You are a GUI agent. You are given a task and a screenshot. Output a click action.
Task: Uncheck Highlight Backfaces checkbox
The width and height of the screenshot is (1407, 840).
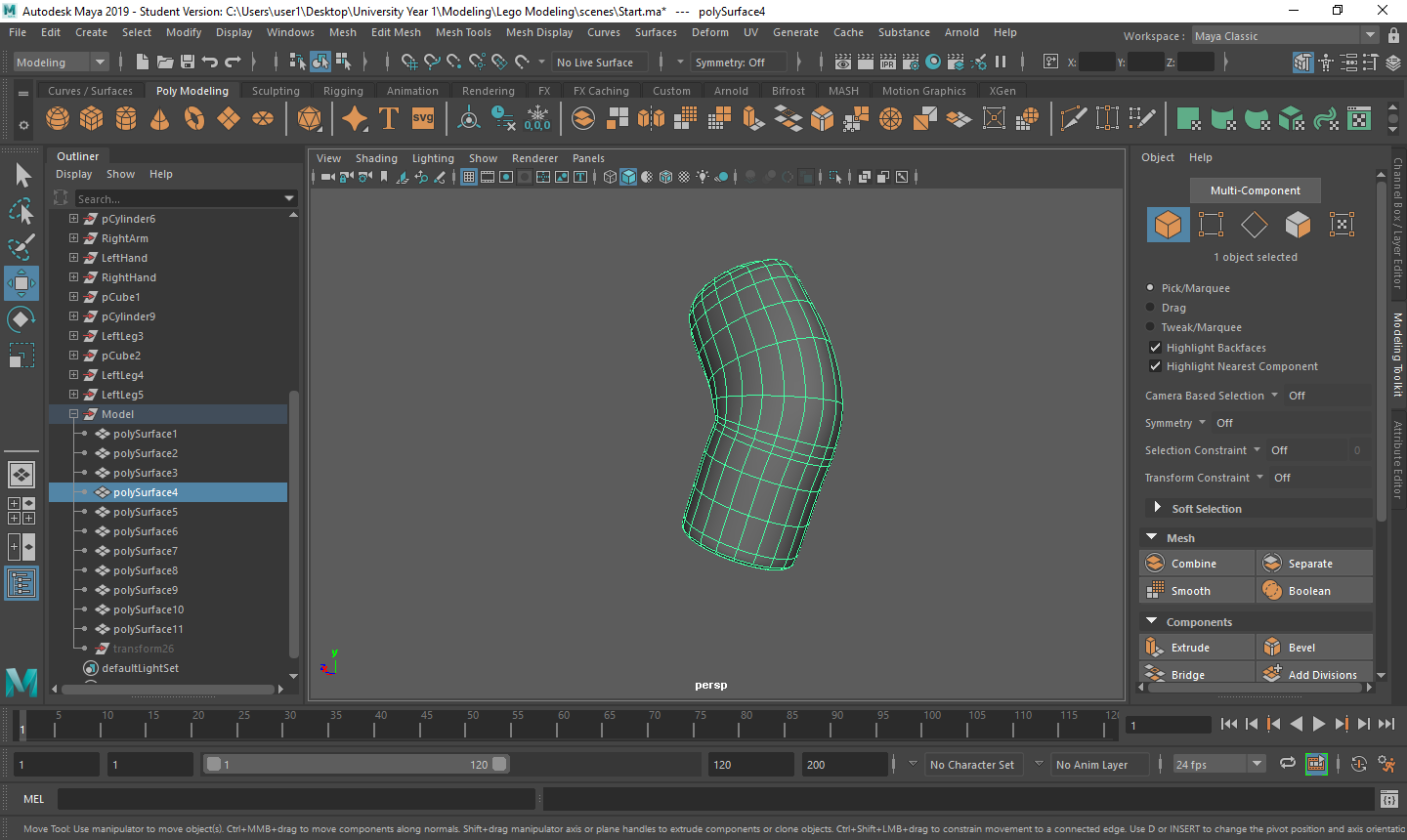1155,348
